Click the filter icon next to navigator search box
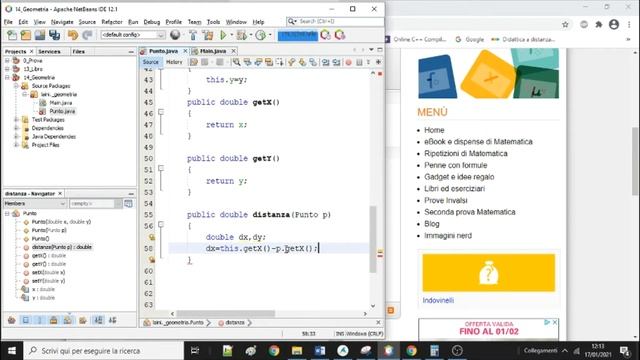 click(128, 203)
